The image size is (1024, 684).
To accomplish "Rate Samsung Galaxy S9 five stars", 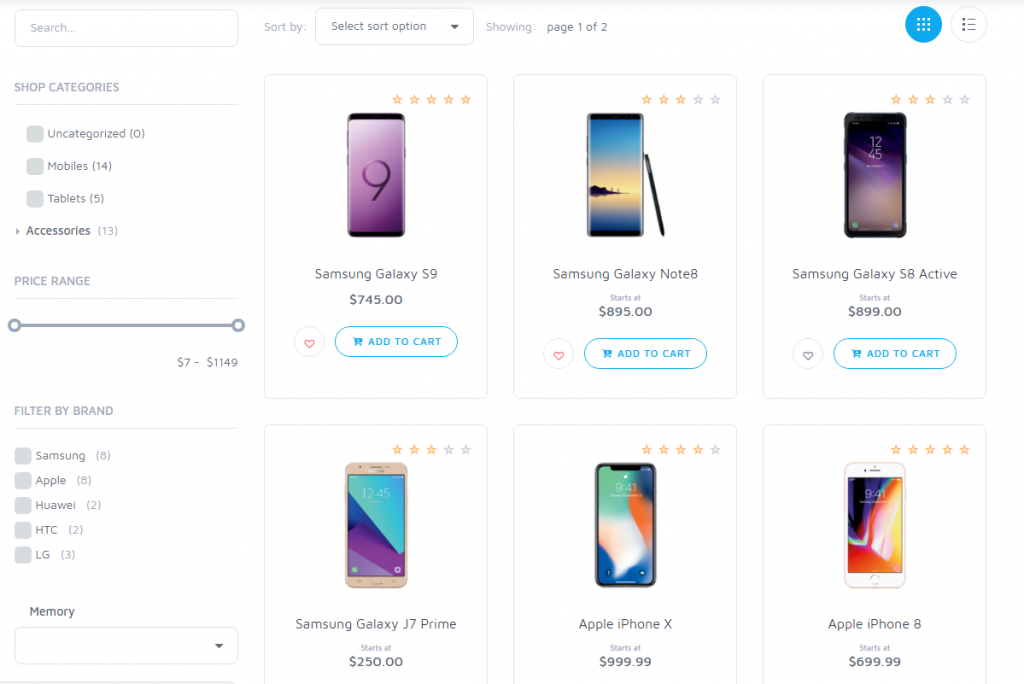I will click(465, 99).
